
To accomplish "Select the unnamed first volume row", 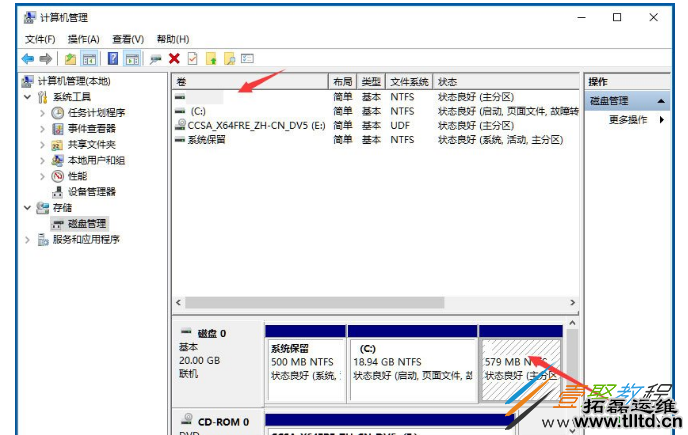I will [x=376, y=97].
